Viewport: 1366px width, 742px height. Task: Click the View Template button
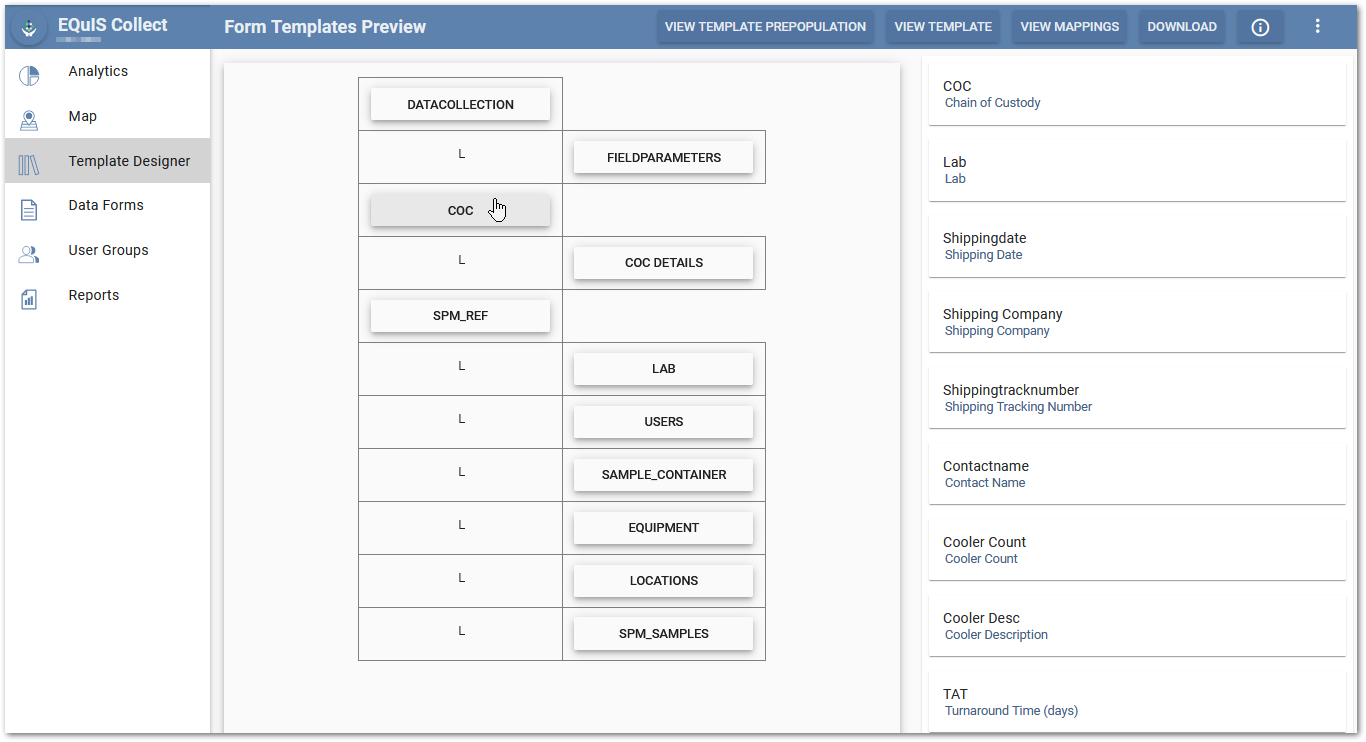coord(943,27)
